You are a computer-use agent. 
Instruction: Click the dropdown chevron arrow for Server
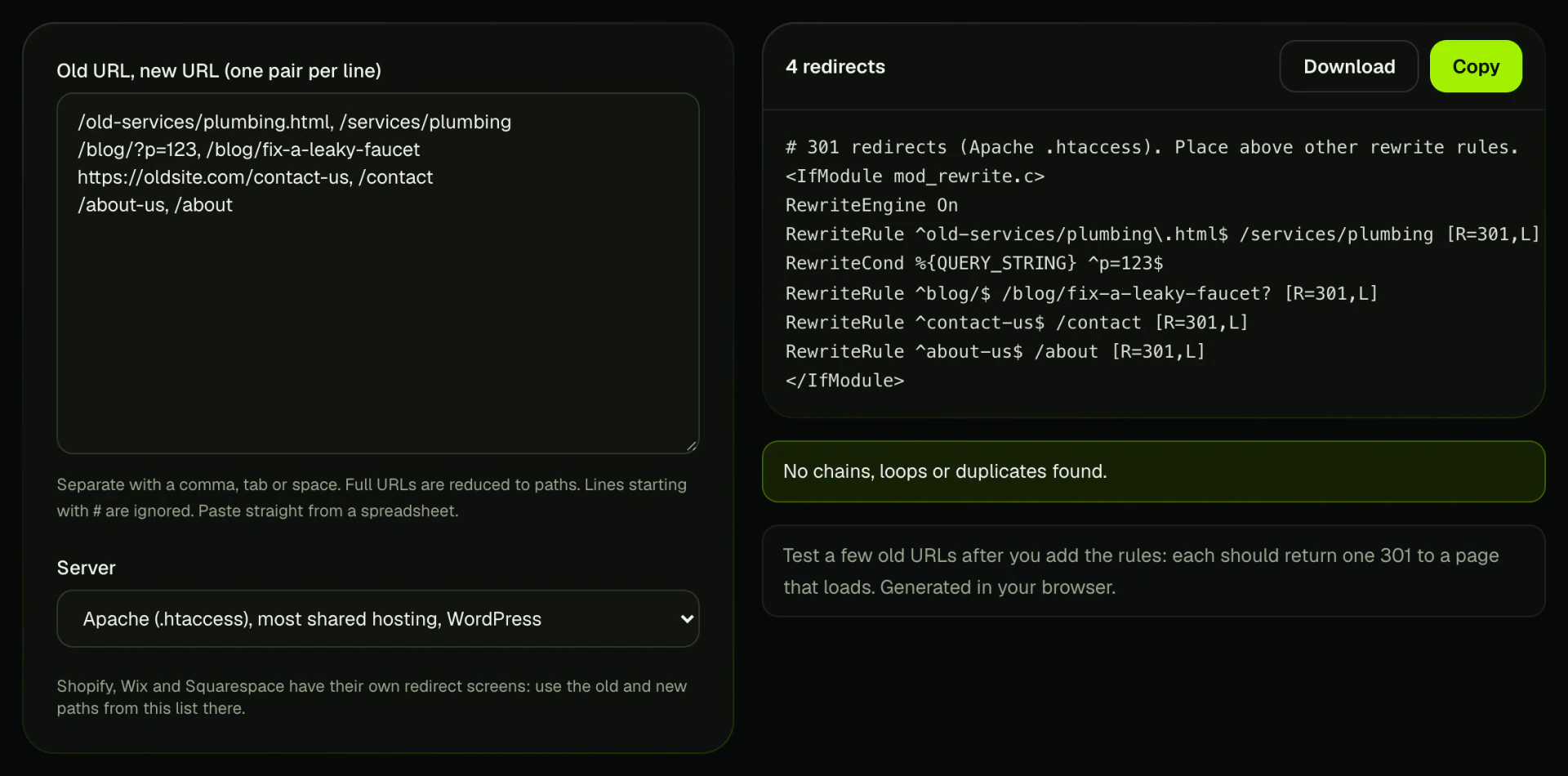pos(687,619)
